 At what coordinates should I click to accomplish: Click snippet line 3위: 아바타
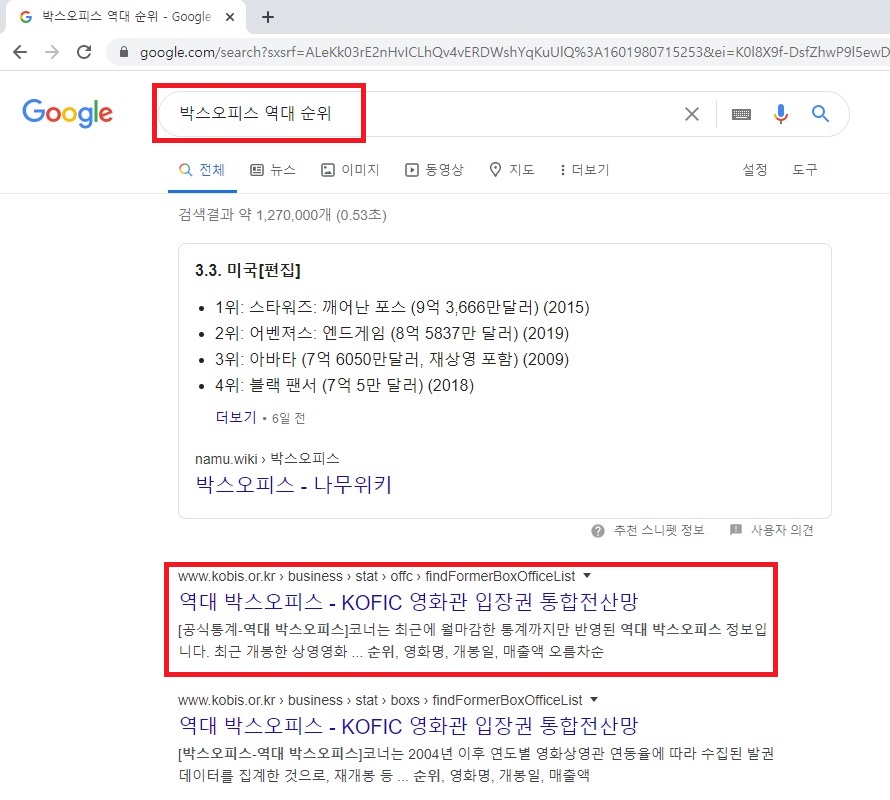coord(392,359)
